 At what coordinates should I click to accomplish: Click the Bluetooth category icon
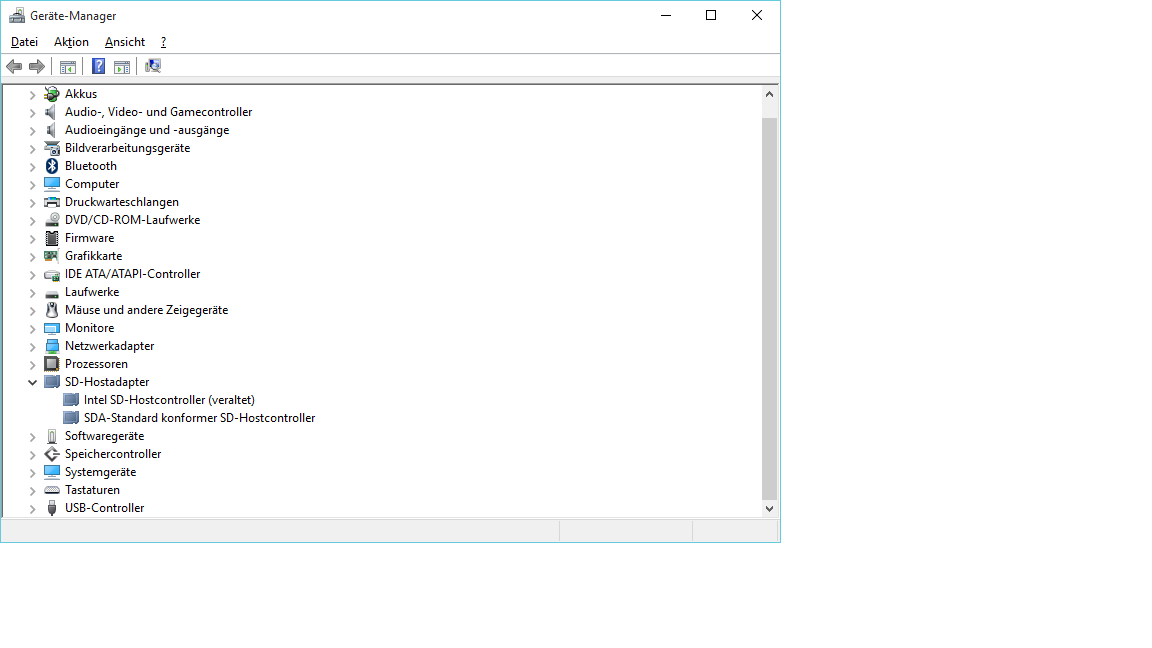[52, 166]
